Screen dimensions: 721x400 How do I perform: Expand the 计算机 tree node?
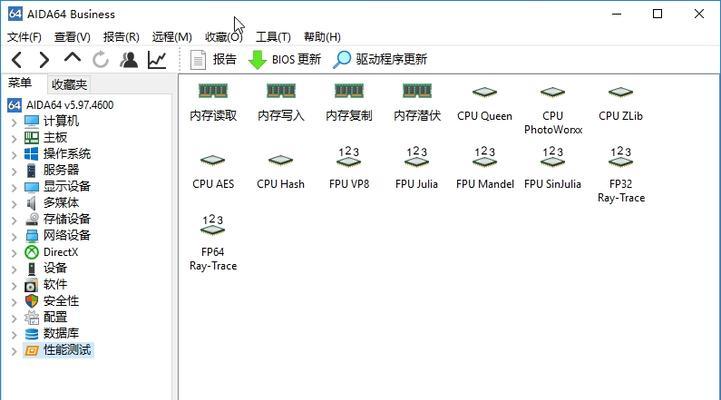point(13,122)
